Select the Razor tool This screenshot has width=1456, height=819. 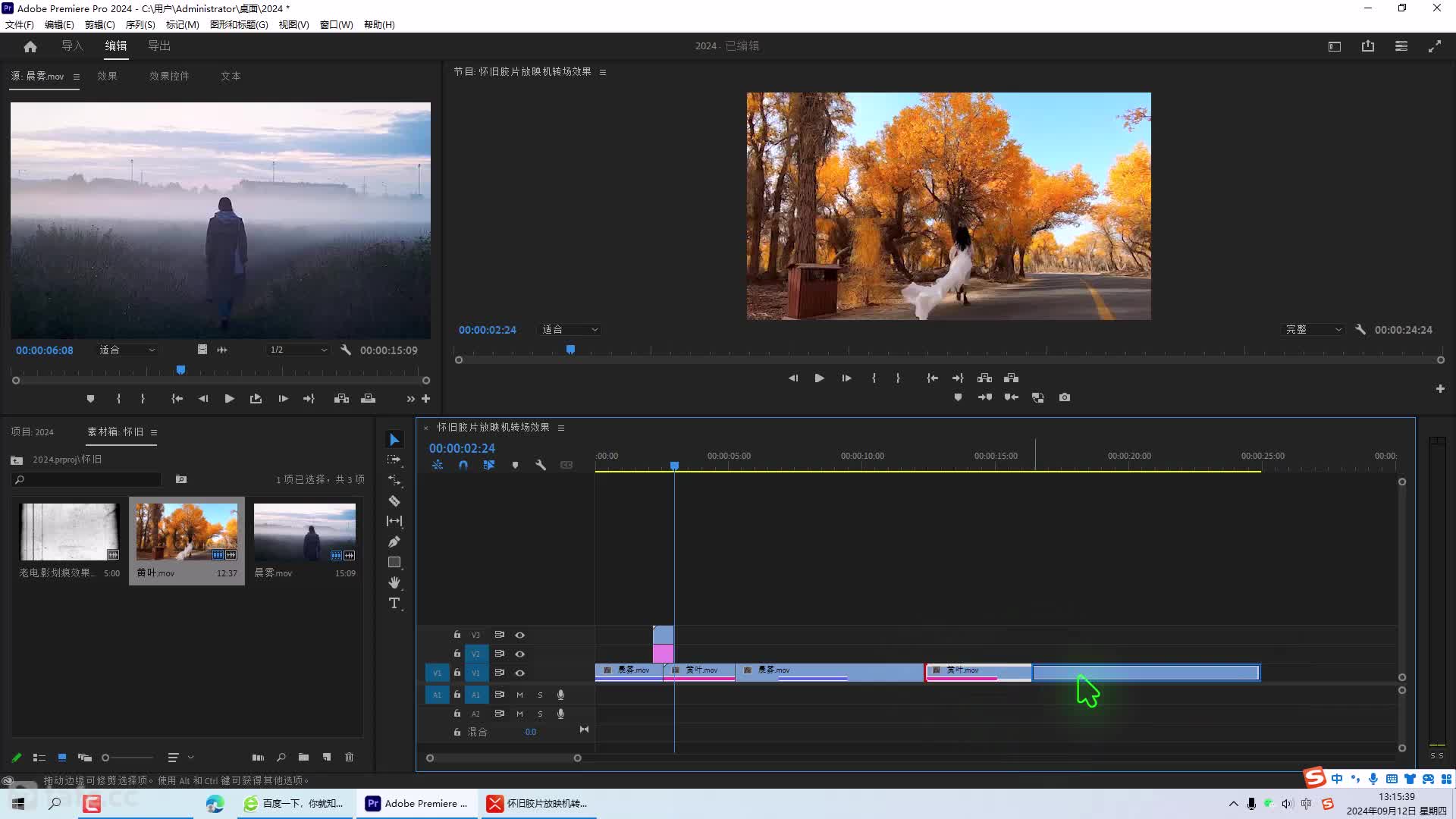pos(394,500)
